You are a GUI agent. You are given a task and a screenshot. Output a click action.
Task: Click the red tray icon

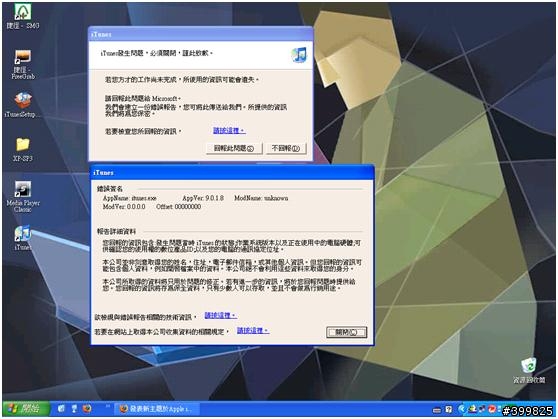tap(492, 409)
